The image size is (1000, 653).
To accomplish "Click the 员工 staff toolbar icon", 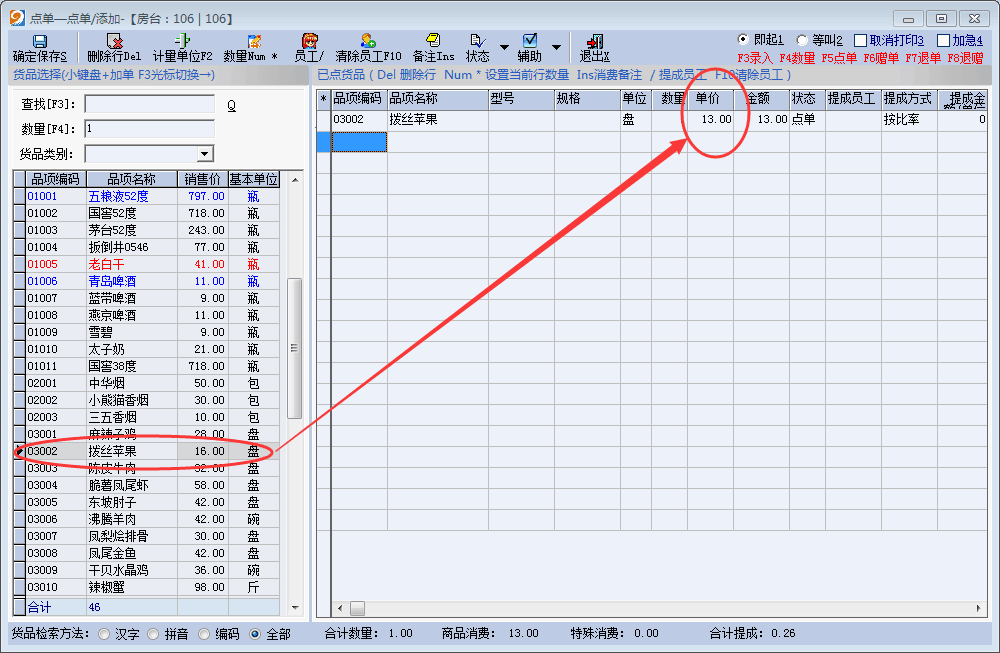I will [x=310, y=42].
